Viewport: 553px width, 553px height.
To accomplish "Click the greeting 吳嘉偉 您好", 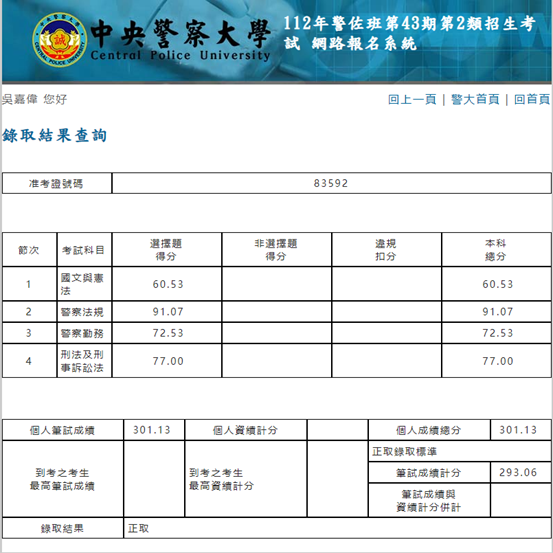I will pos(34,99).
